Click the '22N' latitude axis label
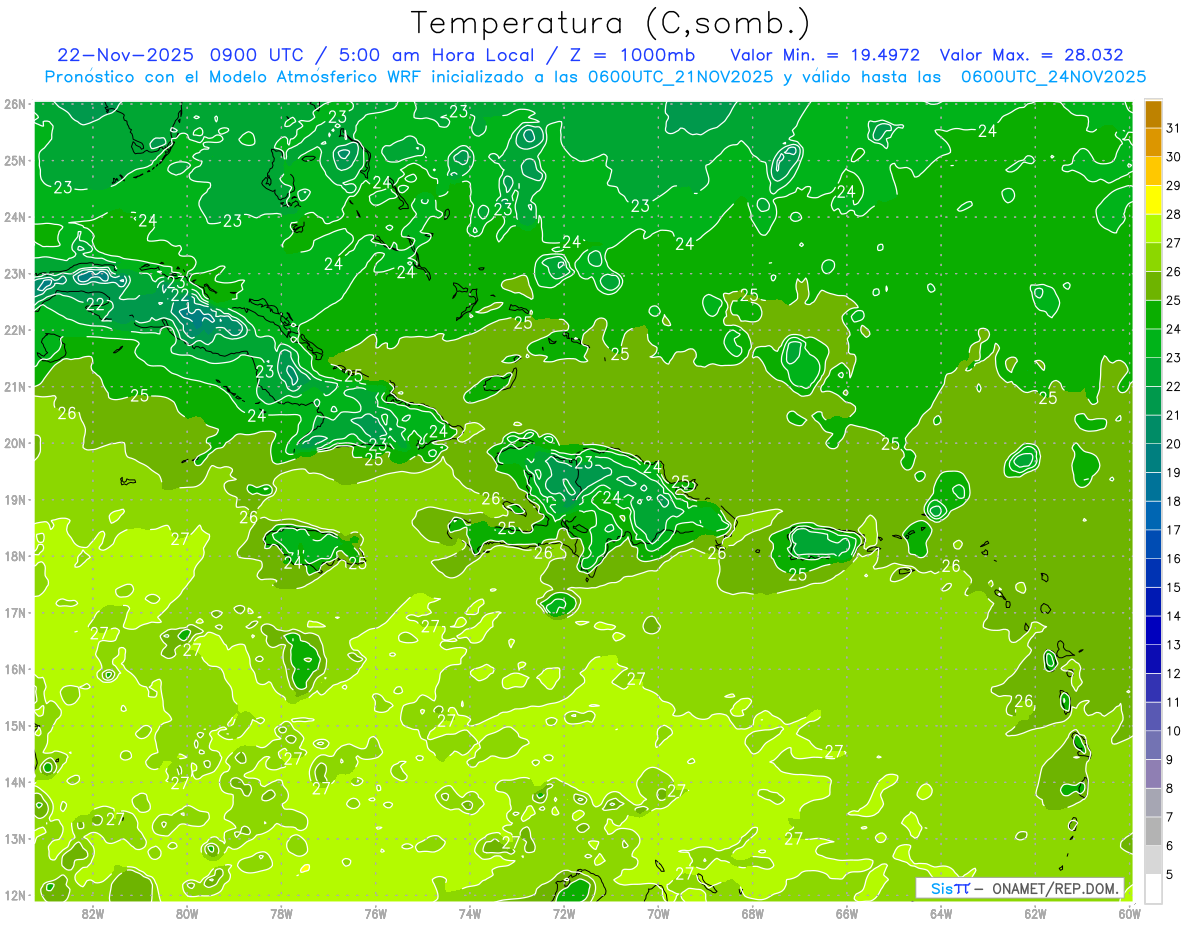The image size is (1200, 927). tap(15, 330)
